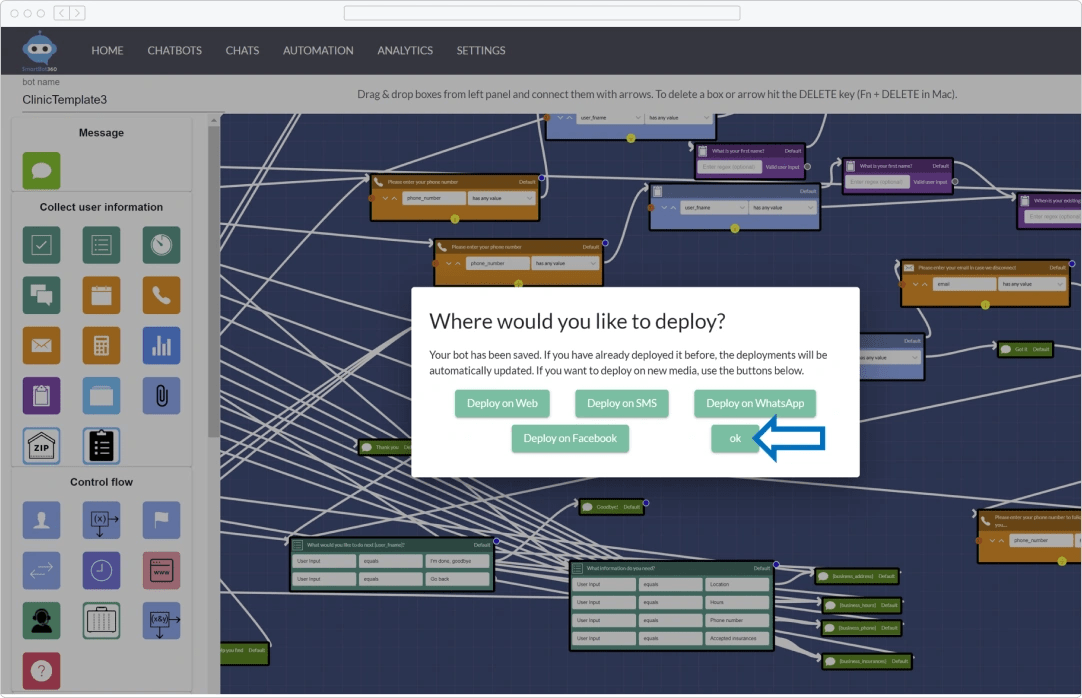
Task: Select the flag icon under Control flow
Action: (x=161, y=520)
